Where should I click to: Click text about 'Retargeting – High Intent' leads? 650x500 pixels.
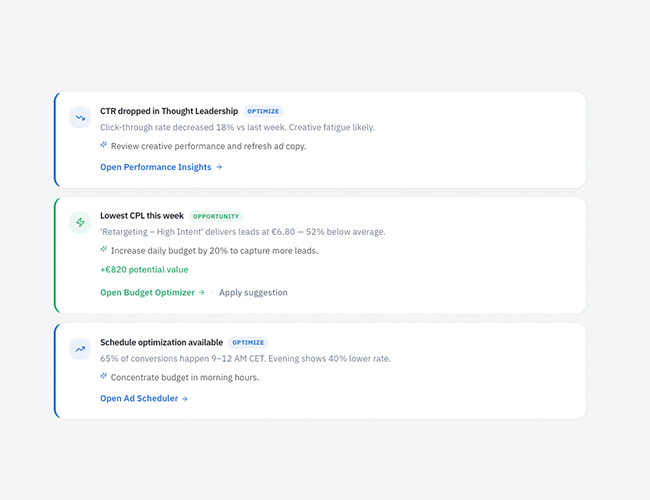pyautogui.click(x=243, y=232)
